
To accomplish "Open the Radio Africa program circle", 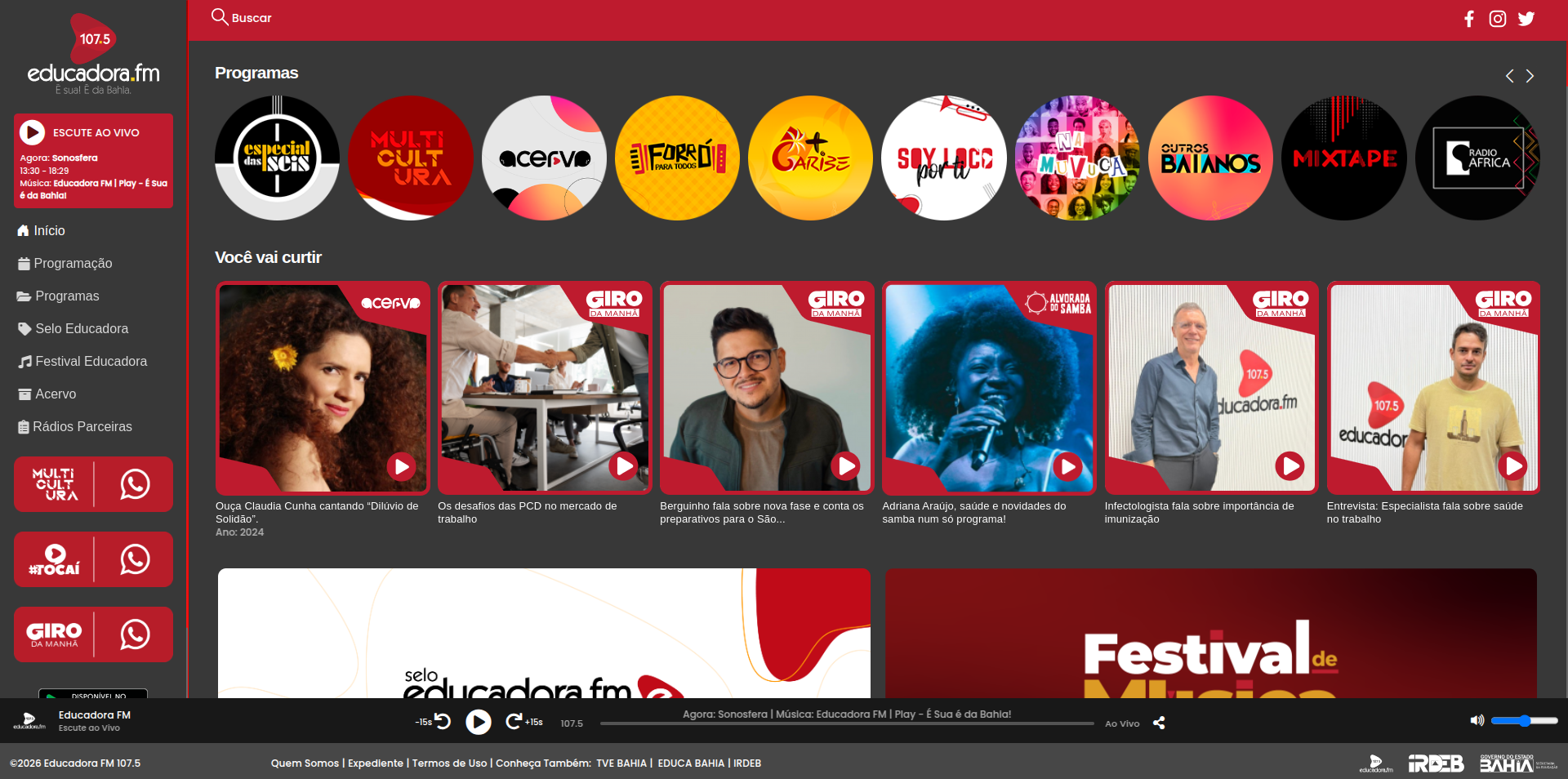I will coord(1478,158).
